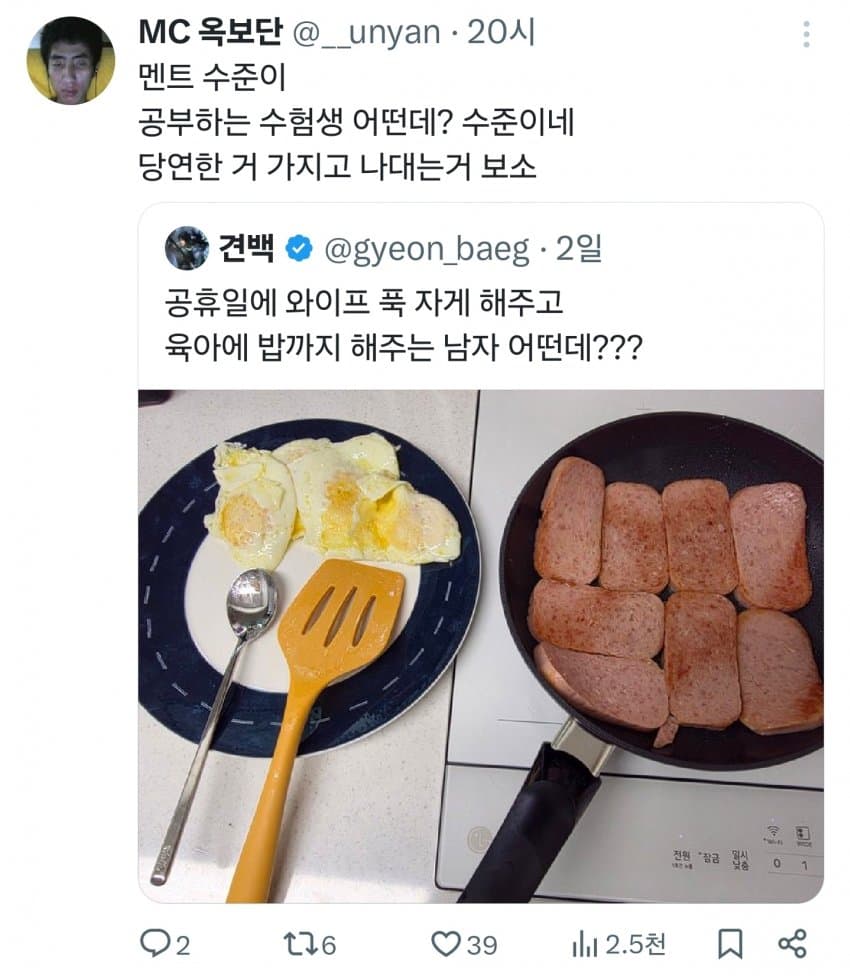
Task: Visit the @__unyan handle
Action: 365,33
